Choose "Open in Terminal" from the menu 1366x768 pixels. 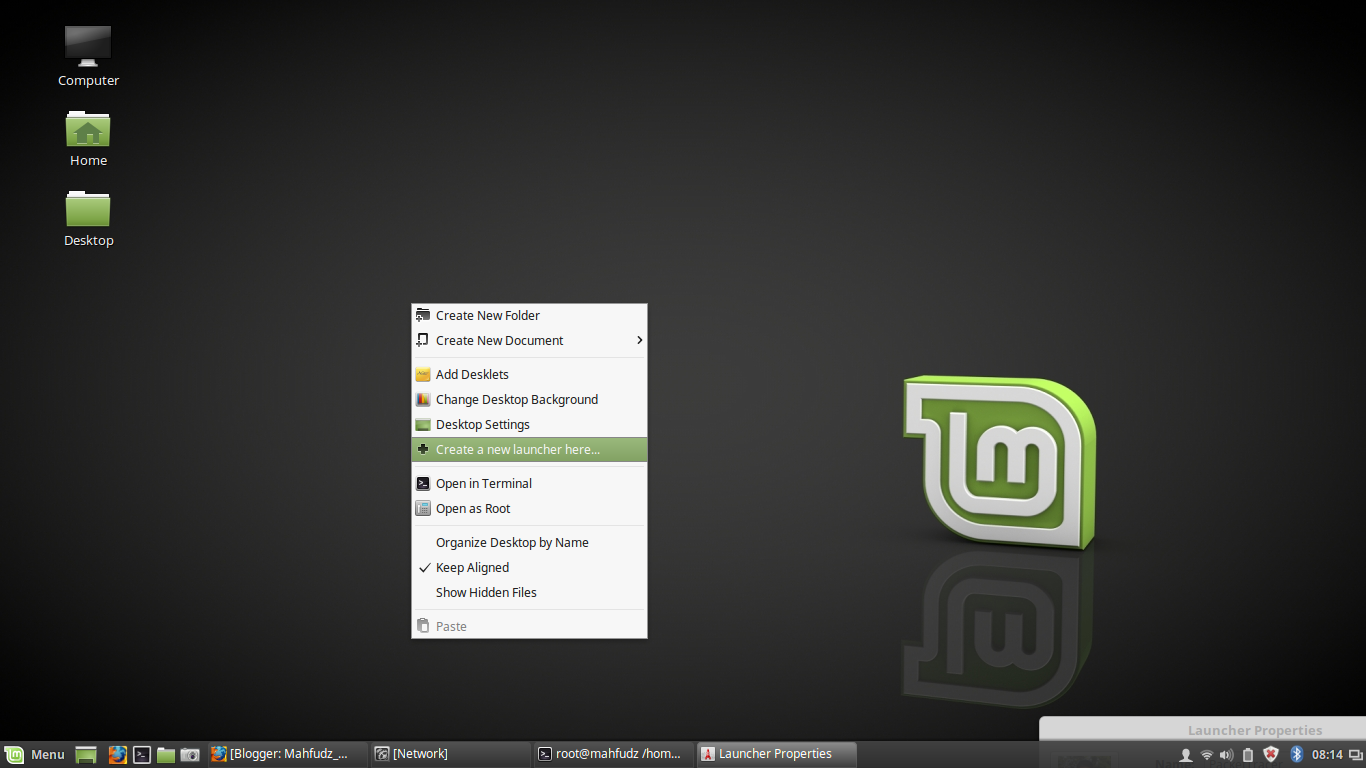click(482, 483)
